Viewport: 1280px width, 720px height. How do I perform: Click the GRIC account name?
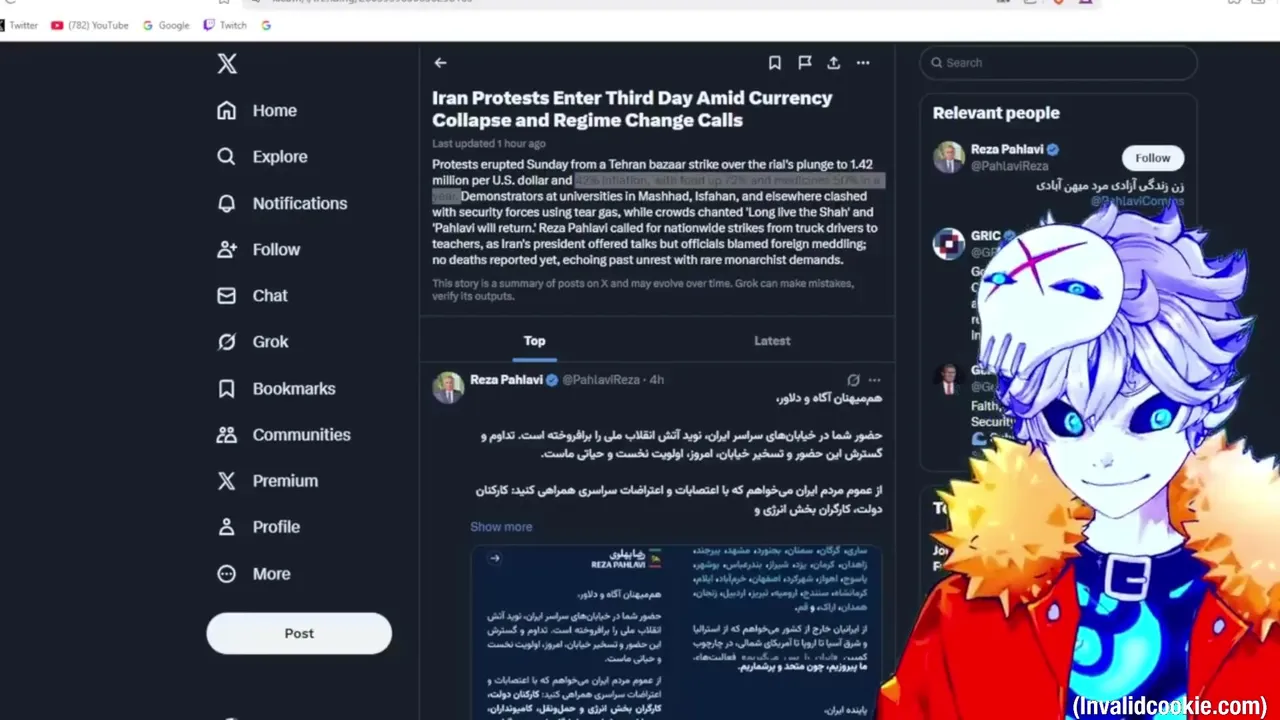pyautogui.click(x=986, y=236)
